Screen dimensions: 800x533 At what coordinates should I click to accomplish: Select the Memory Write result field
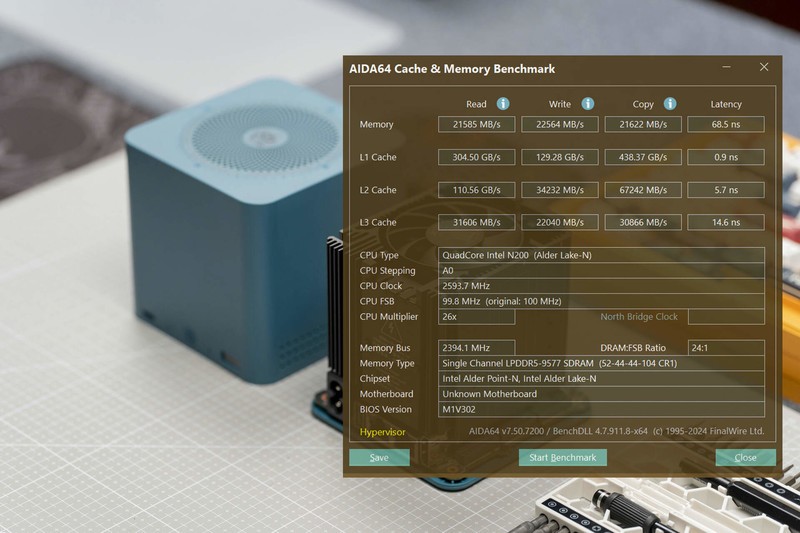(x=560, y=125)
